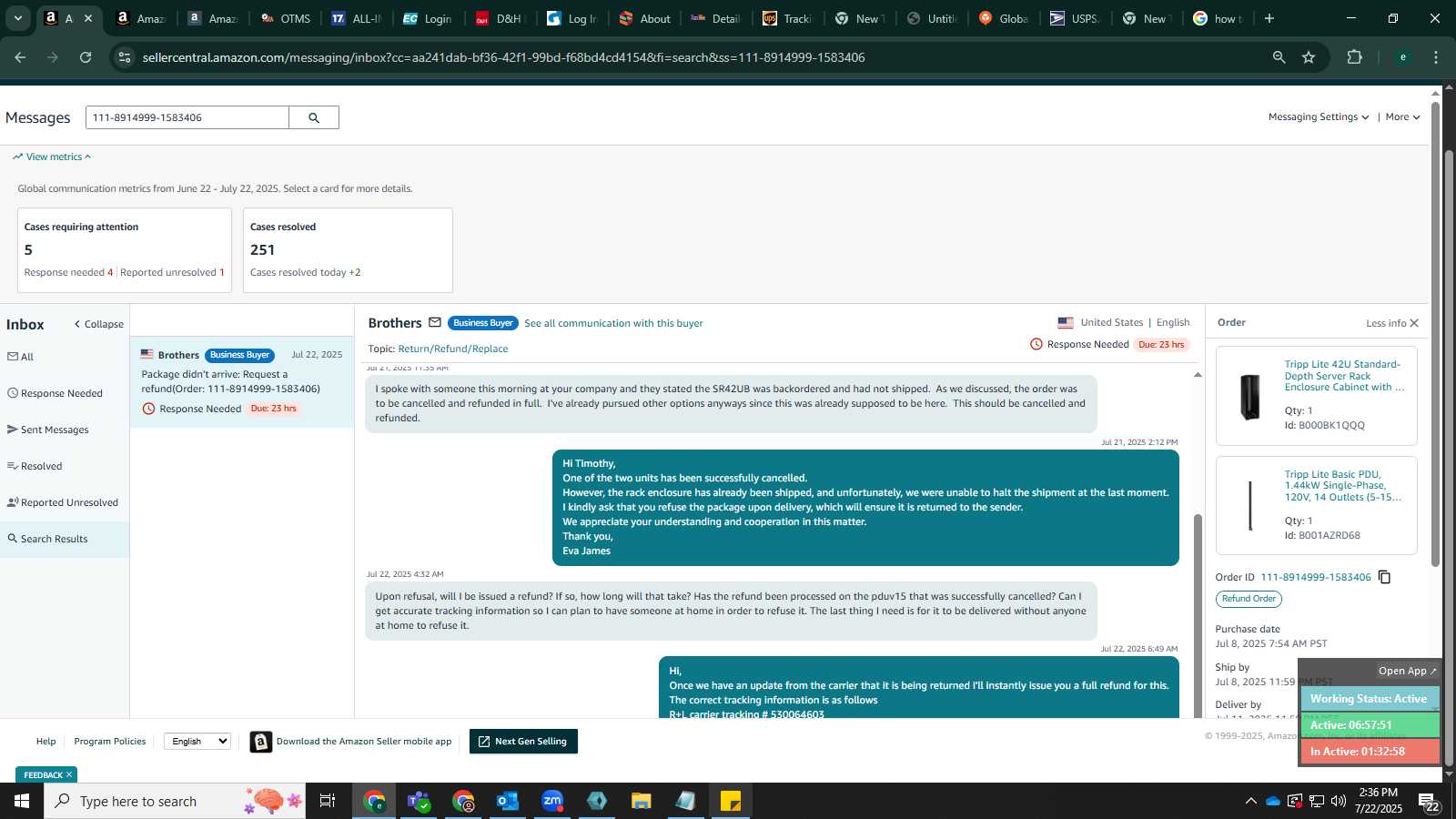Open Tripp Lite Basic PDU product link
1456x819 pixels.
[1342, 486]
